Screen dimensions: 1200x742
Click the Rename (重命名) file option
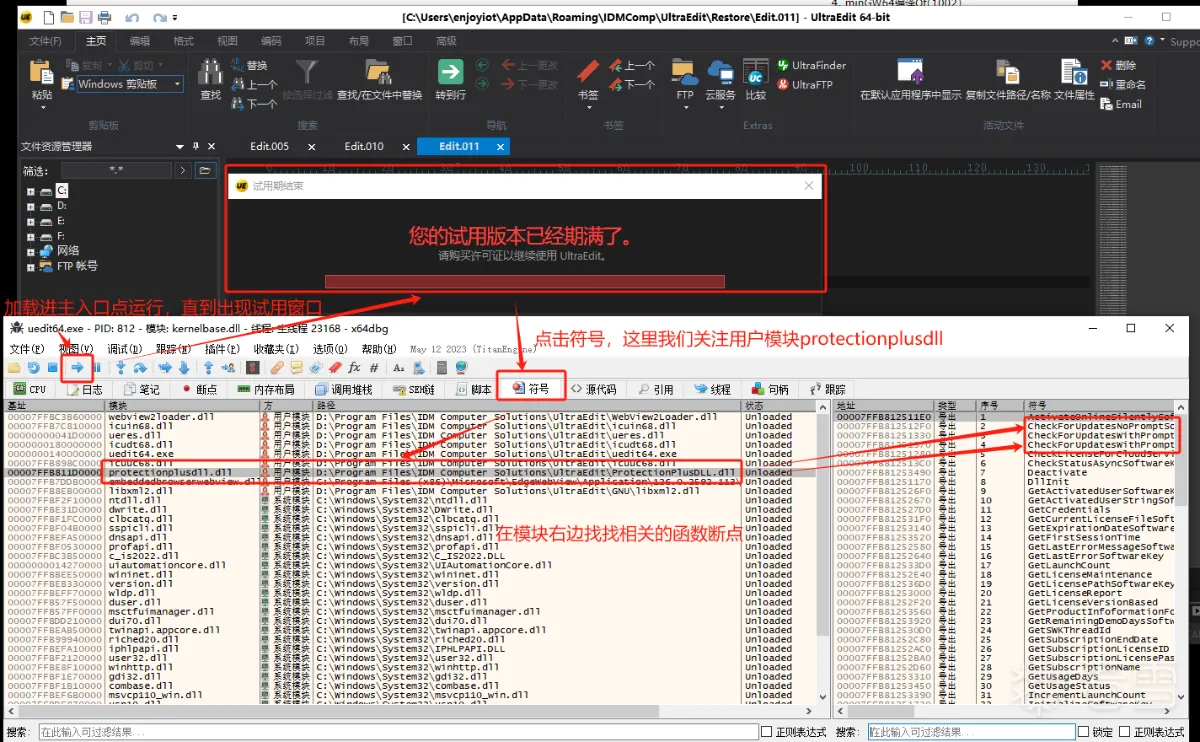tap(1122, 85)
